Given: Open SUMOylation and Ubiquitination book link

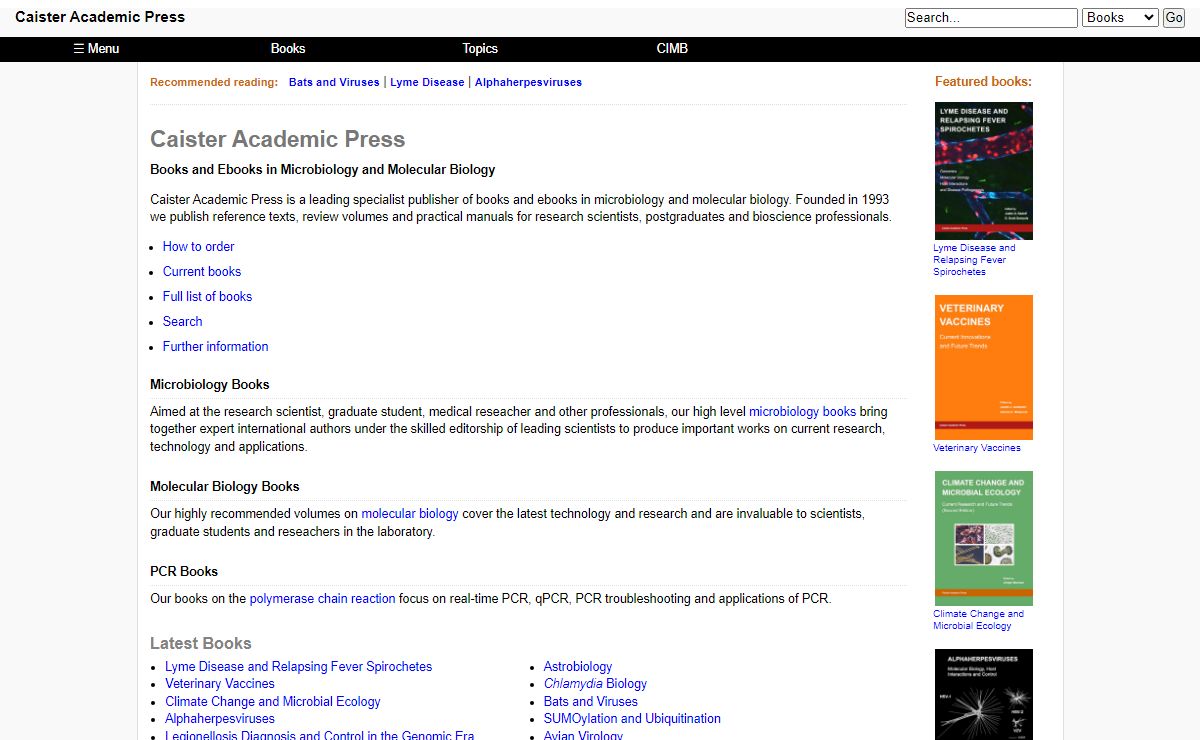Looking at the screenshot, I should click(x=631, y=718).
